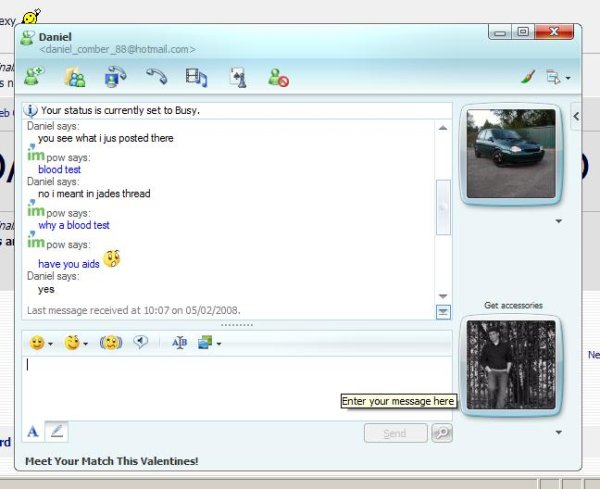Click the Invite someone to conversation icon
The image size is (600, 489).
click(35, 76)
